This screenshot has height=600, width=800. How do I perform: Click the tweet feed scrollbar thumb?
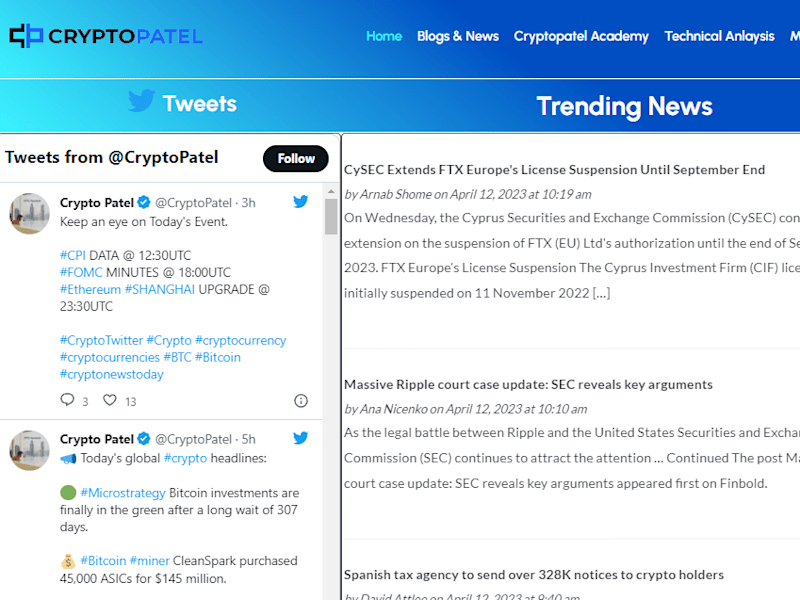(x=331, y=216)
